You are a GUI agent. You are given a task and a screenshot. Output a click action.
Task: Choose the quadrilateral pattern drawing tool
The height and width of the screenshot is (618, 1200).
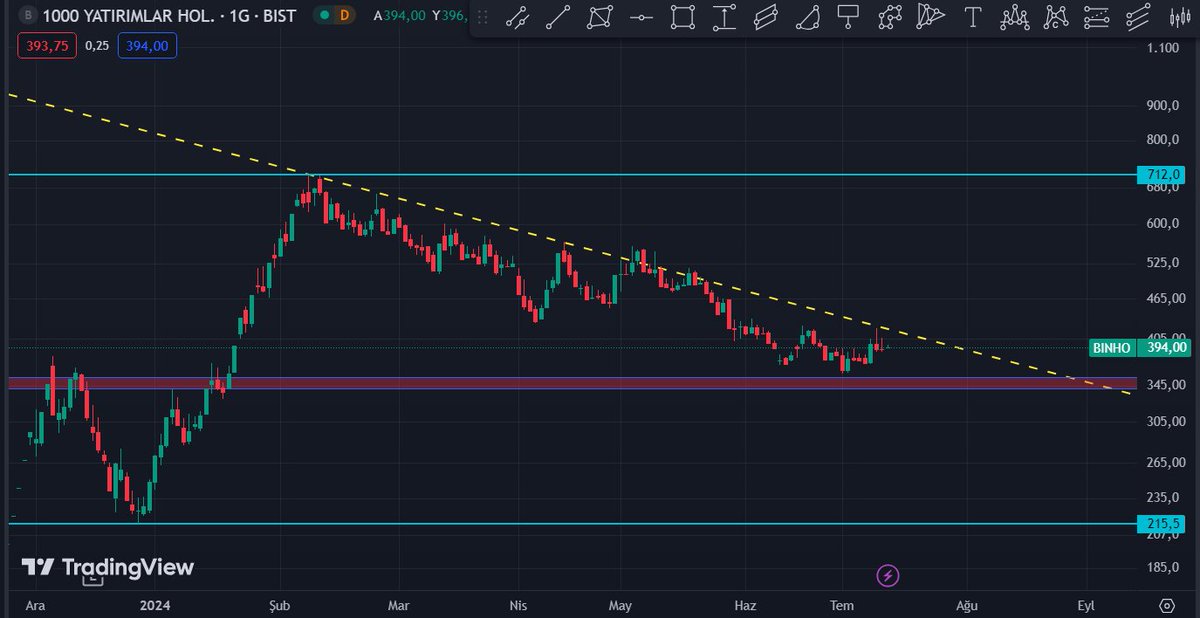(600, 17)
